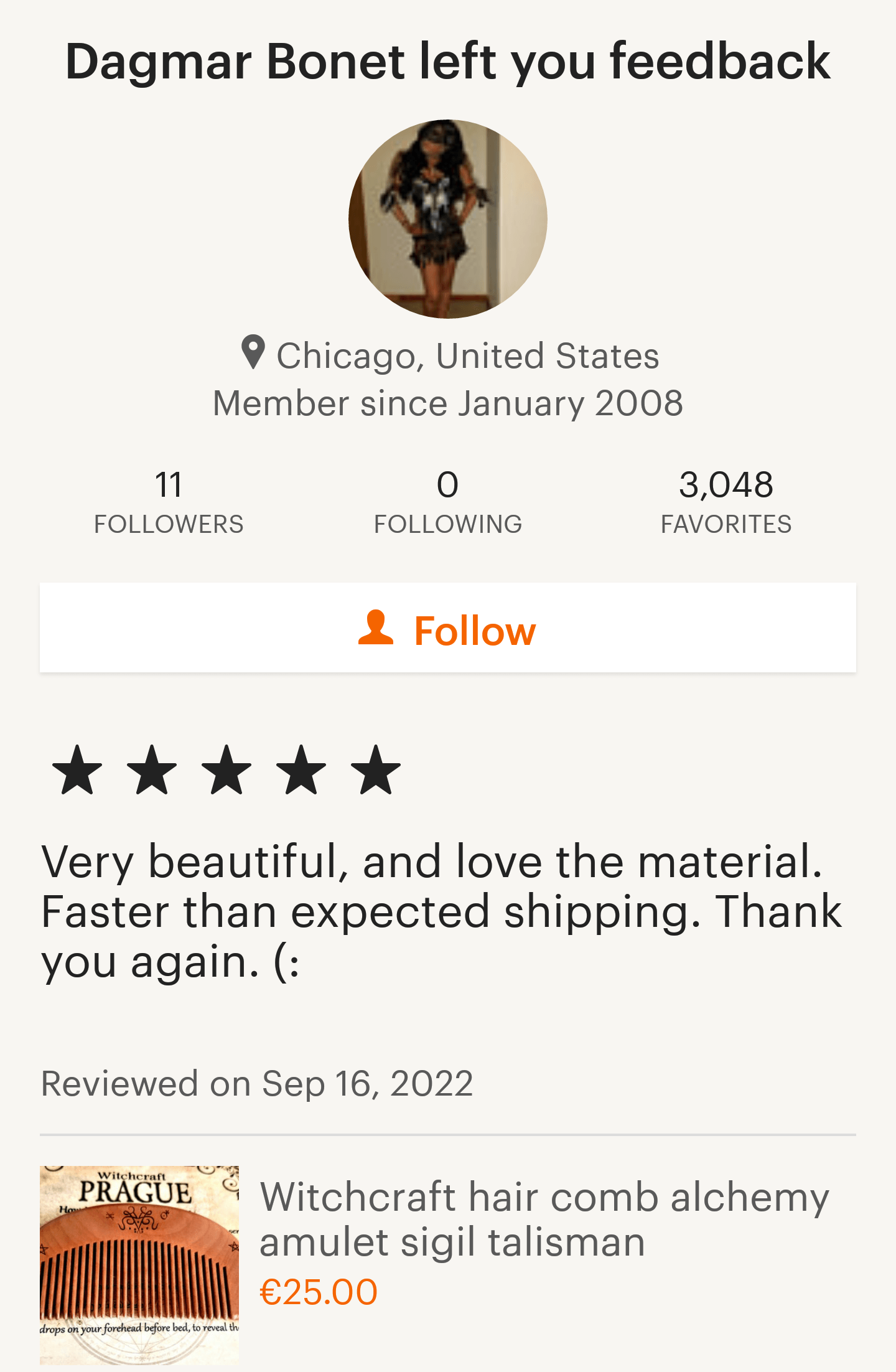Click the Chicago, United States location text
The image size is (896, 1372).
(x=467, y=356)
